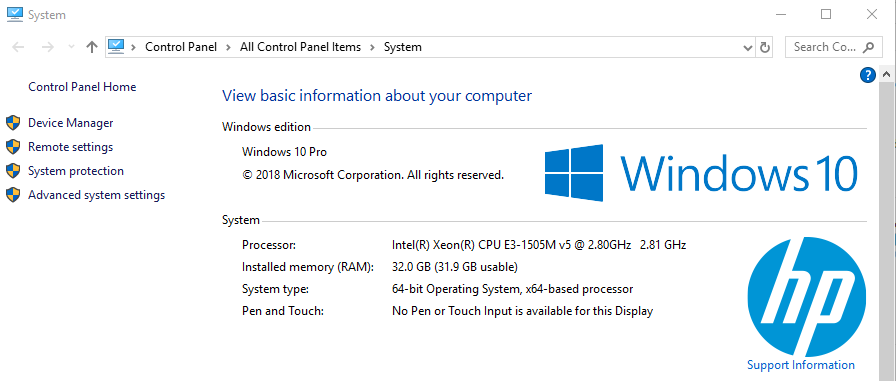Image resolution: width=896 pixels, height=381 pixels.
Task: Go up one level with up arrow
Action: [x=91, y=47]
